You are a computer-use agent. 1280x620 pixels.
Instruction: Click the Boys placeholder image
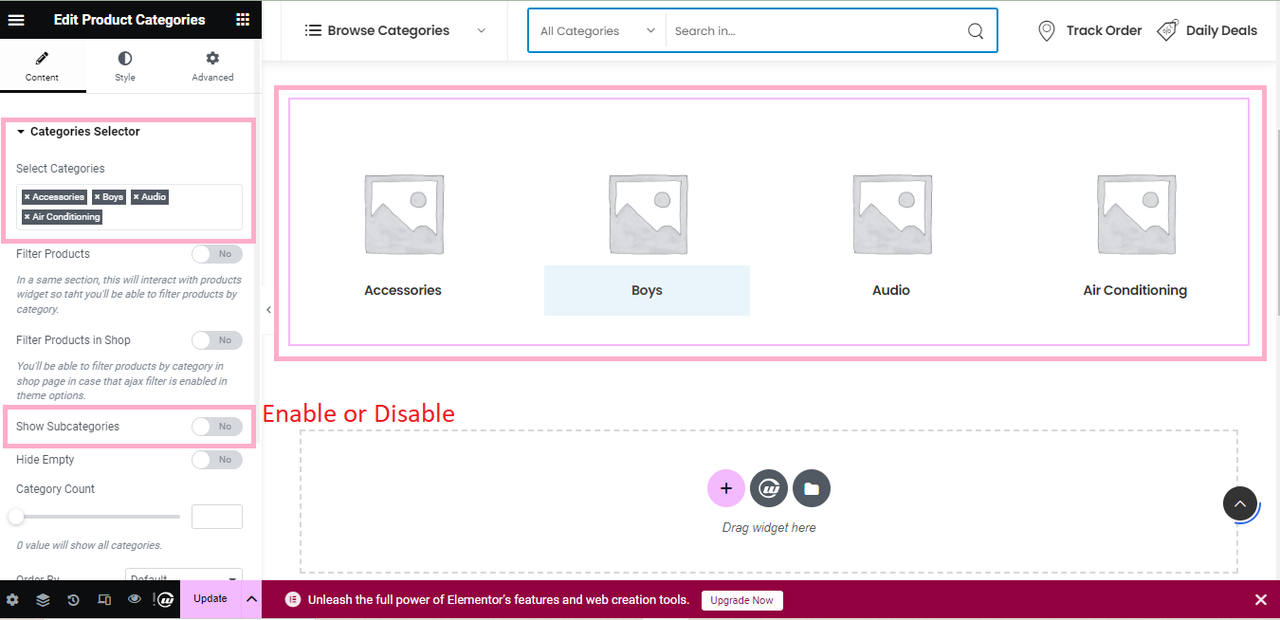click(x=647, y=215)
